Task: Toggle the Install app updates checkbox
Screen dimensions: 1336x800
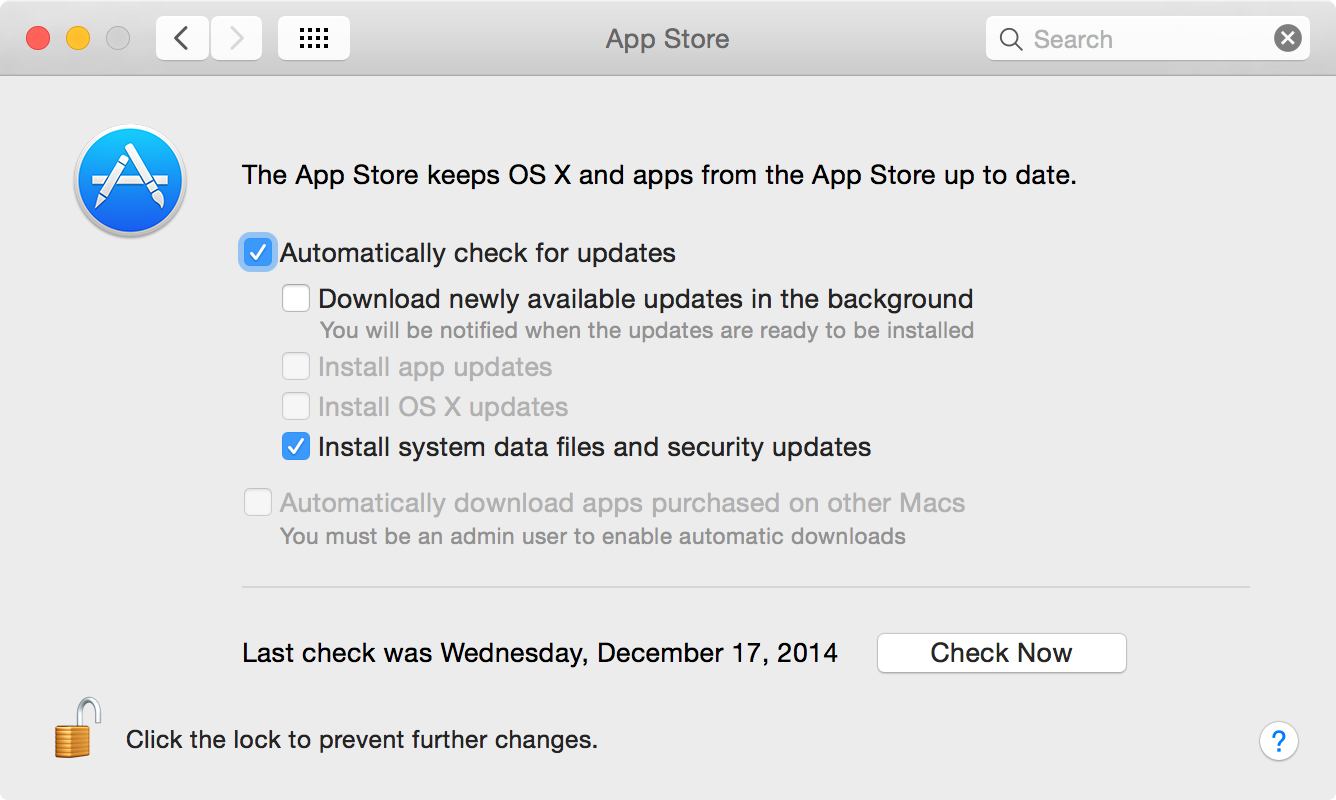Action: click(x=296, y=367)
